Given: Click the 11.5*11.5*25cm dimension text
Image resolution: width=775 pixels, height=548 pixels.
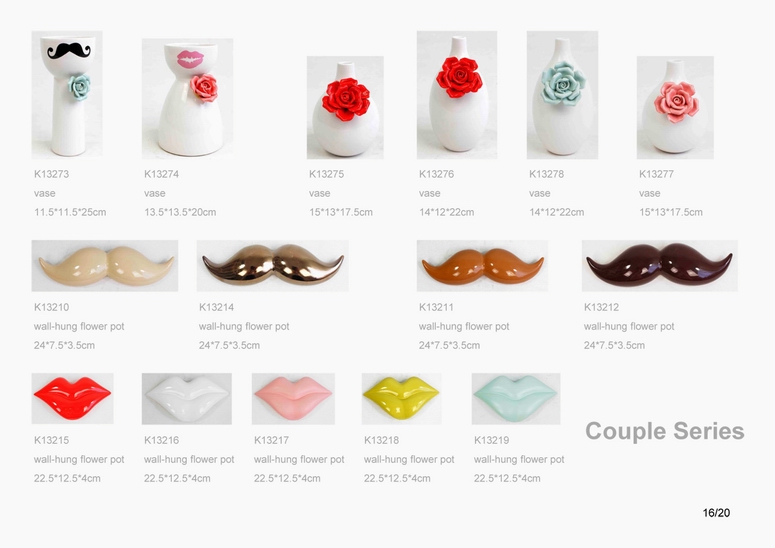Looking at the screenshot, I should (70, 212).
